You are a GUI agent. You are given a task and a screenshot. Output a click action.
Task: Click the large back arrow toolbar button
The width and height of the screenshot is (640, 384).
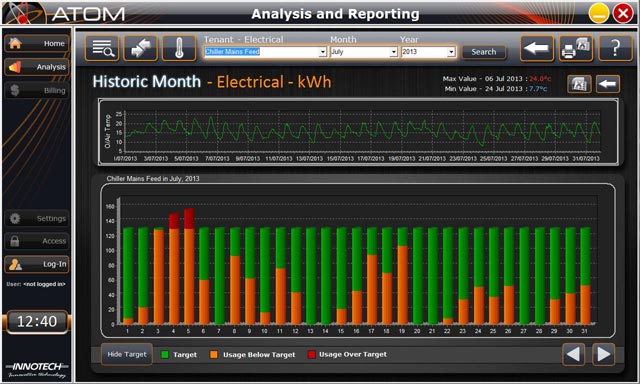coord(537,48)
